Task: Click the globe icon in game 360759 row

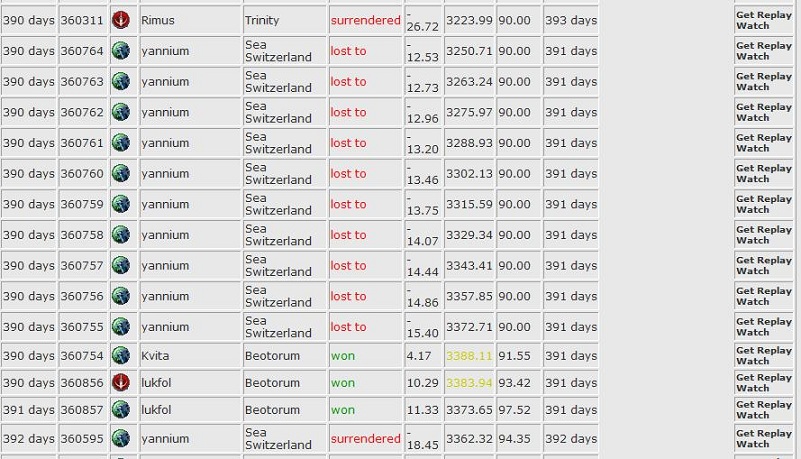Action: (121, 204)
